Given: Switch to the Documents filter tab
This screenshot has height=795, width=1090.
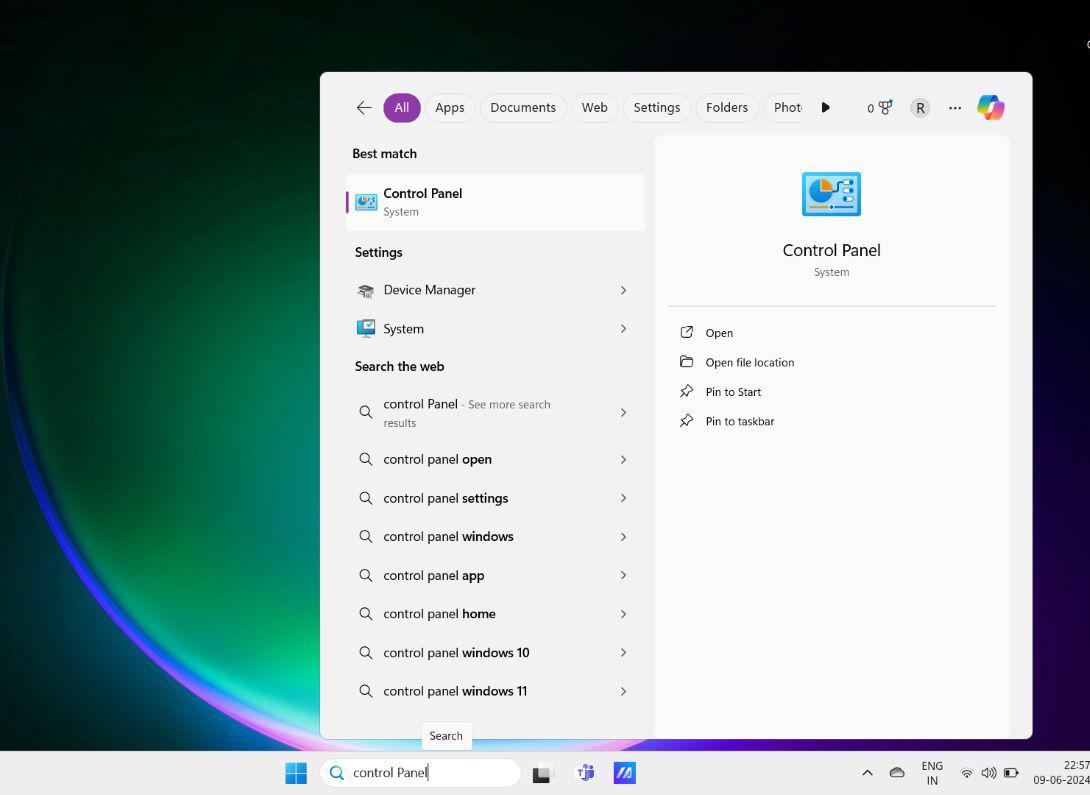Looking at the screenshot, I should (523, 108).
